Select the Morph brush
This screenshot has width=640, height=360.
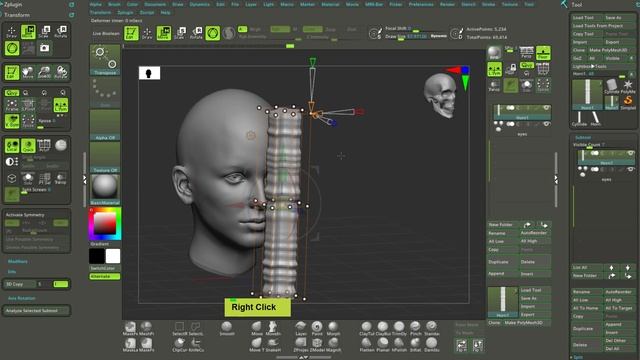coord(333,328)
